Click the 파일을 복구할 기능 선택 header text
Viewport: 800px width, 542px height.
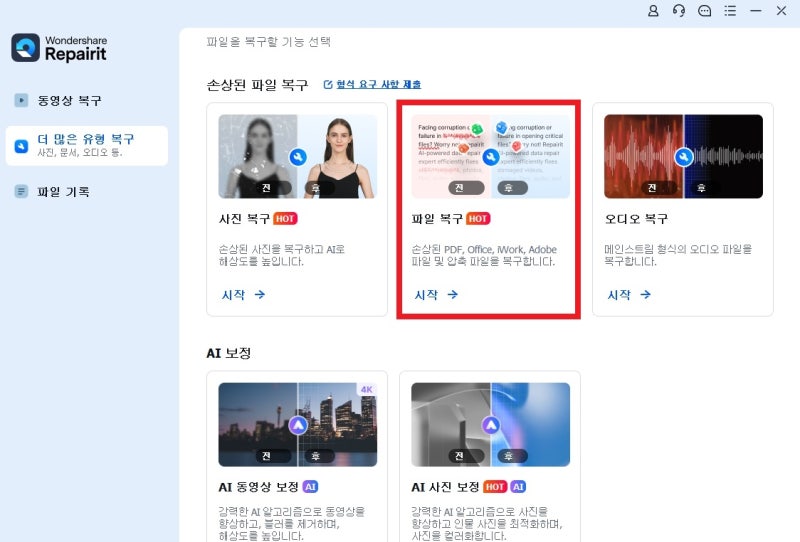tap(269, 42)
